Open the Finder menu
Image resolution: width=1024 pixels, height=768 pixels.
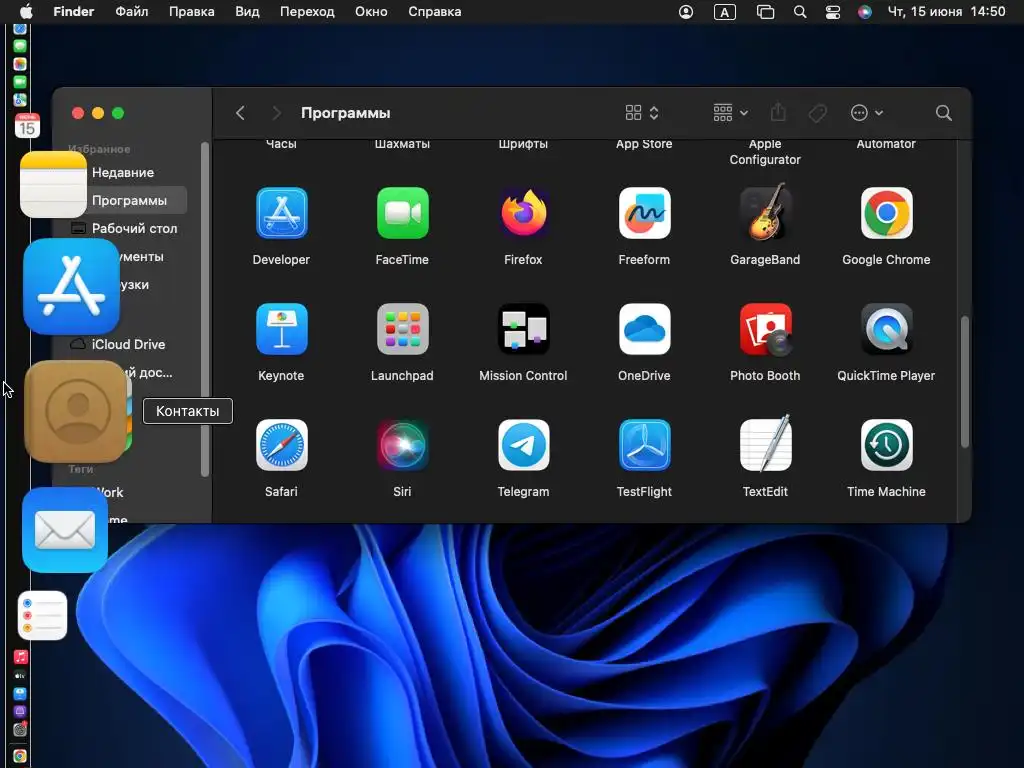click(x=73, y=12)
